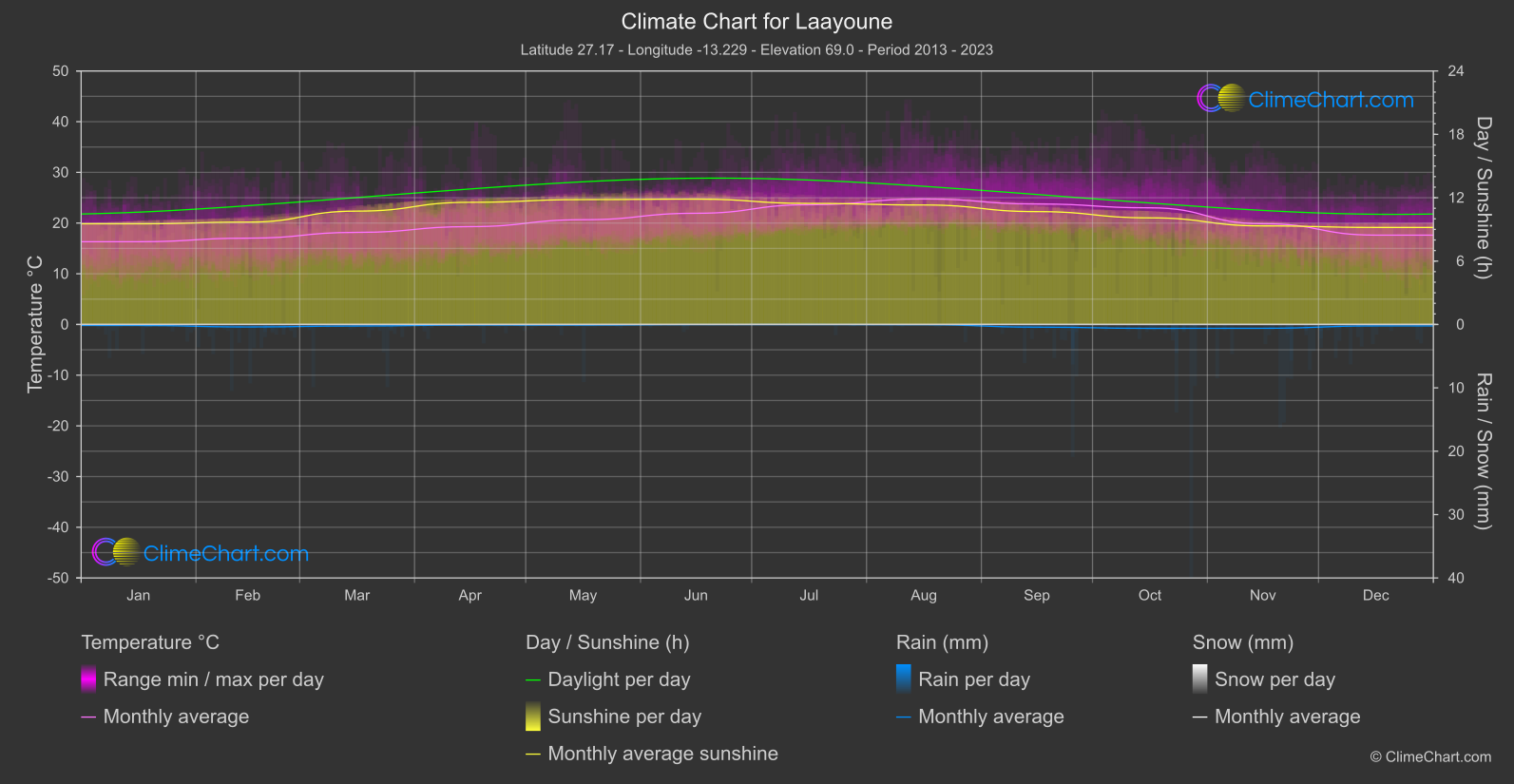Click the yellow 'Sunshine per day' legend swatch
This screenshot has width=1514, height=784.
[x=533, y=717]
